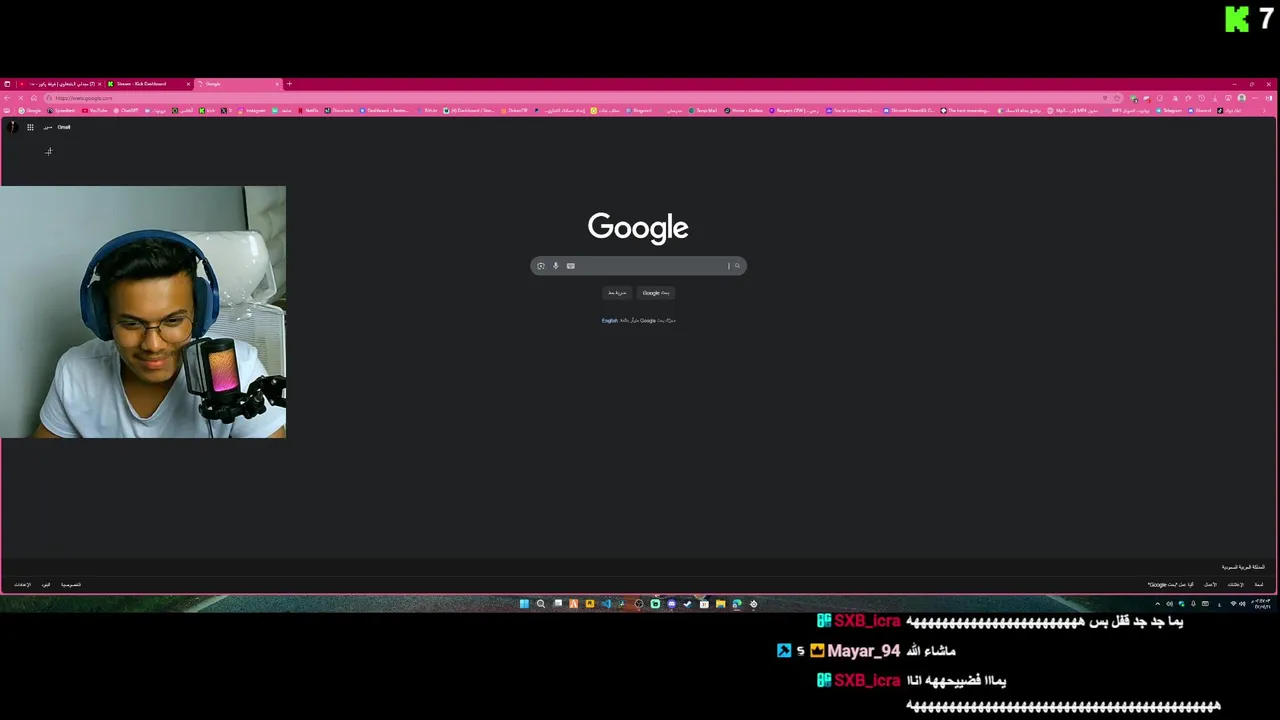Close the Kick Dashboard tab
This screenshot has height=720, width=1280.
[188, 84]
